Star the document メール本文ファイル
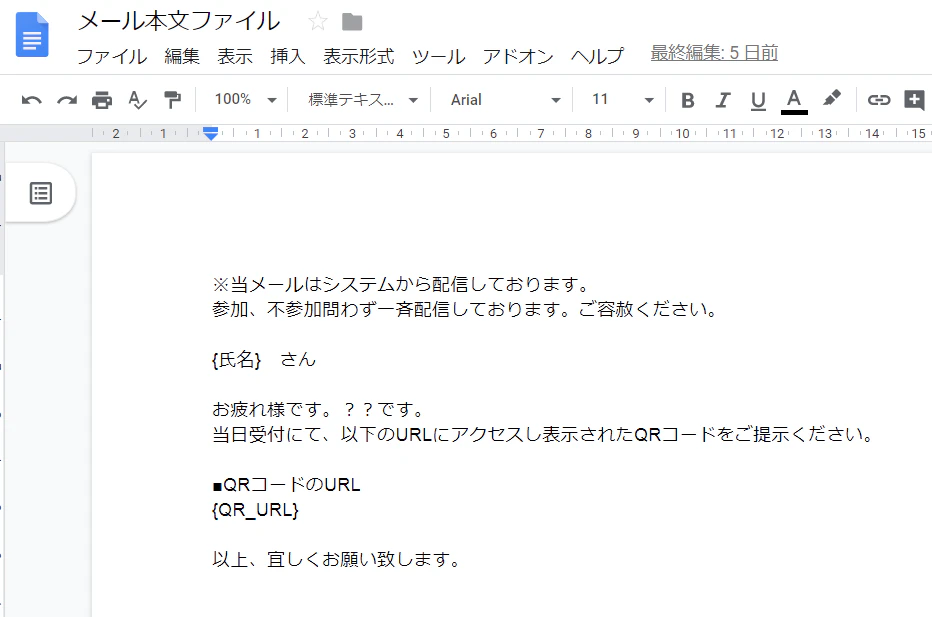The height and width of the screenshot is (617, 932). pos(318,22)
